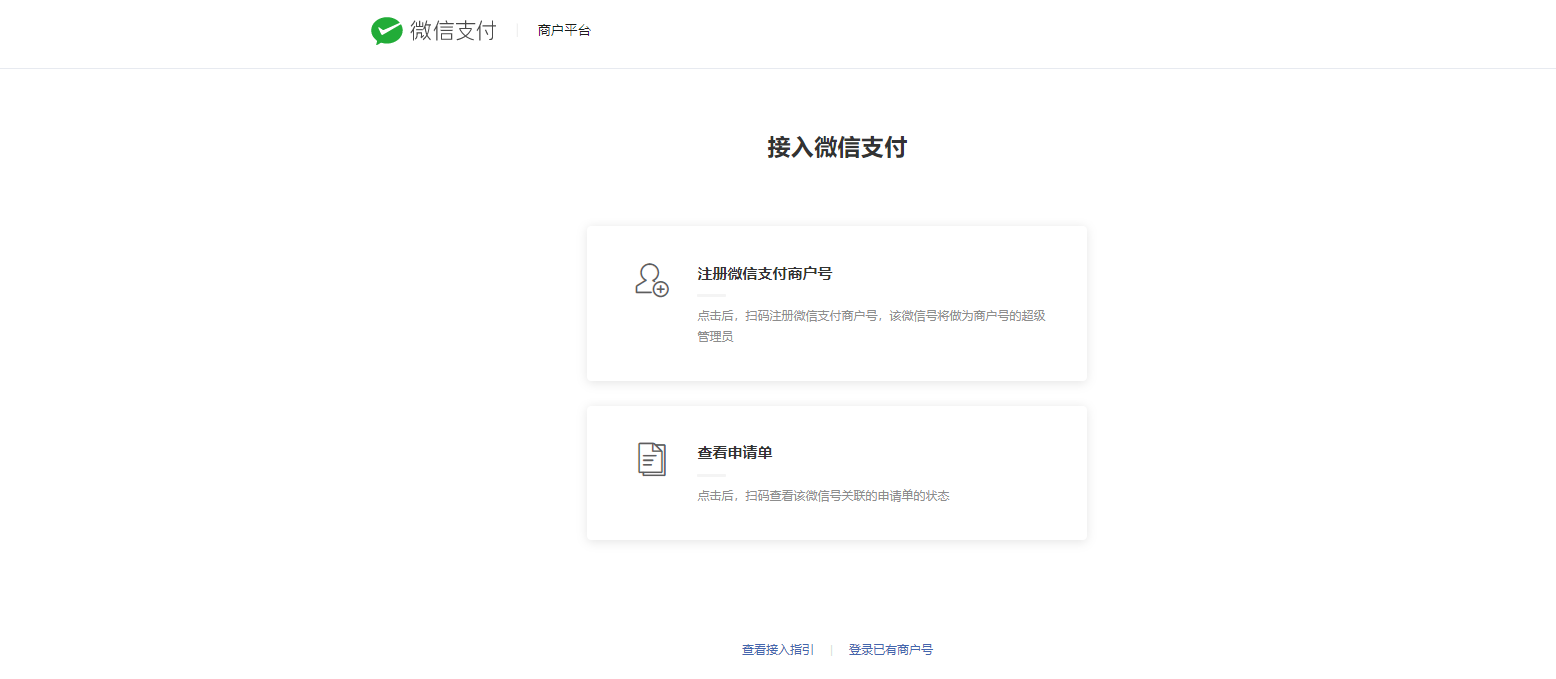Screen dimensions: 1556x679
Task: Click the add-user icon for merchant registration
Action: point(652,280)
